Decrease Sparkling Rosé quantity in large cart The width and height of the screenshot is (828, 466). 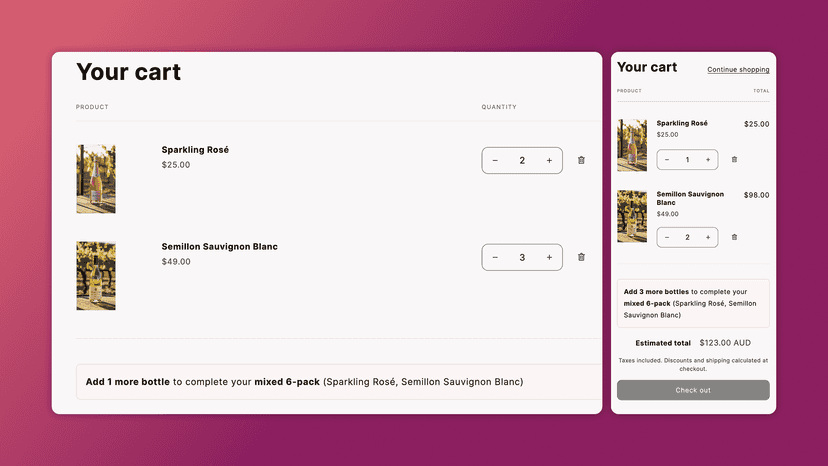(495, 161)
